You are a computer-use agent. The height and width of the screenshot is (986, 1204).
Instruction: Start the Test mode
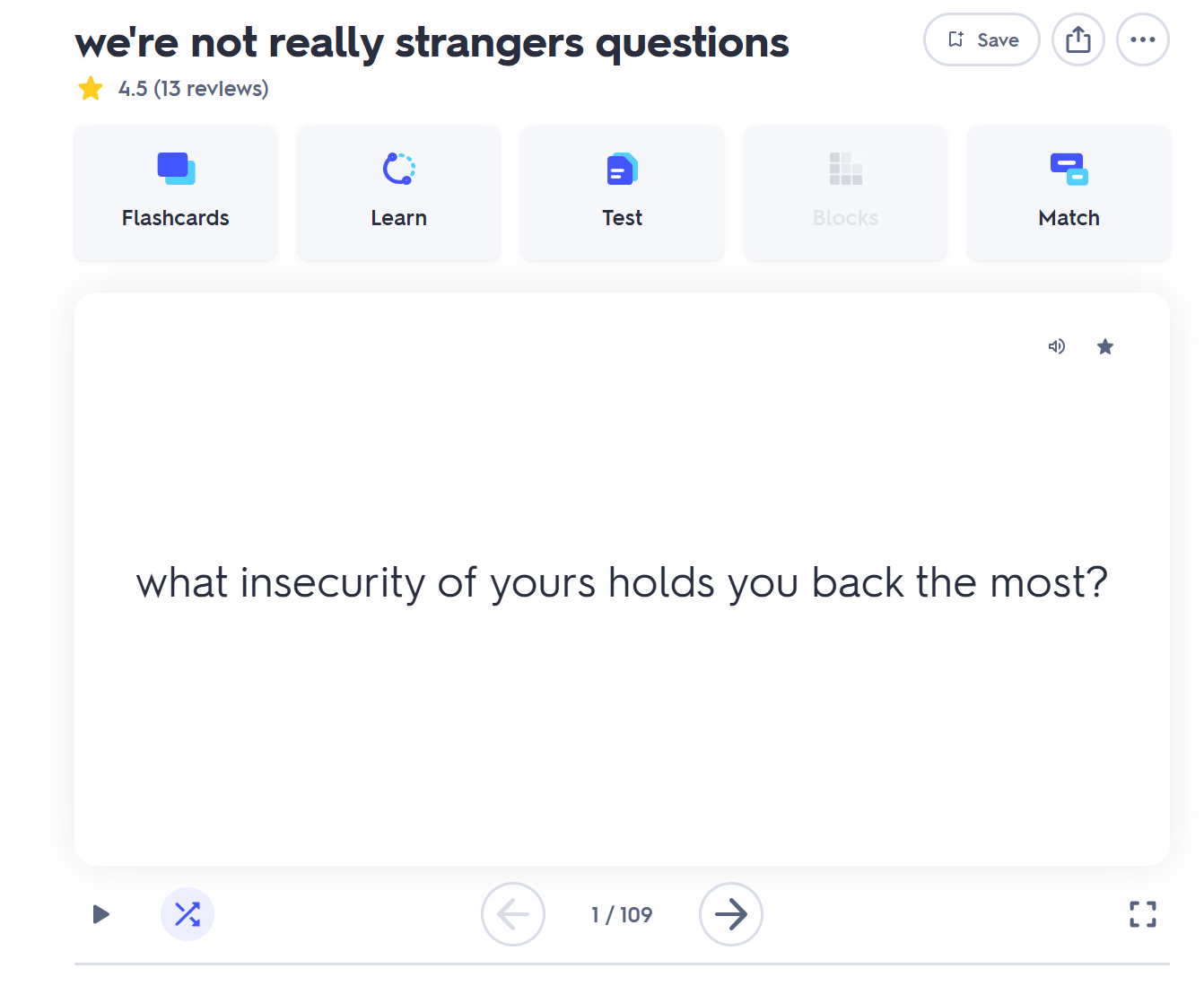click(623, 193)
